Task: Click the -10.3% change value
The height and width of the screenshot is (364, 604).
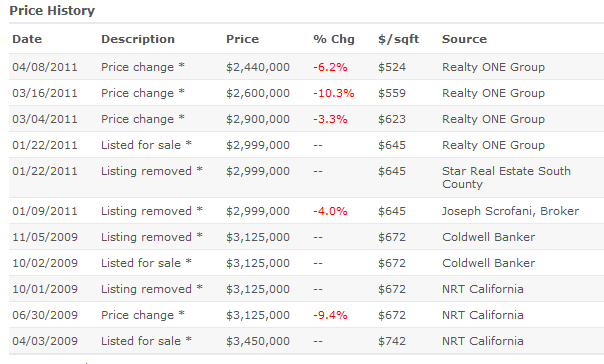Action: (x=334, y=93)
